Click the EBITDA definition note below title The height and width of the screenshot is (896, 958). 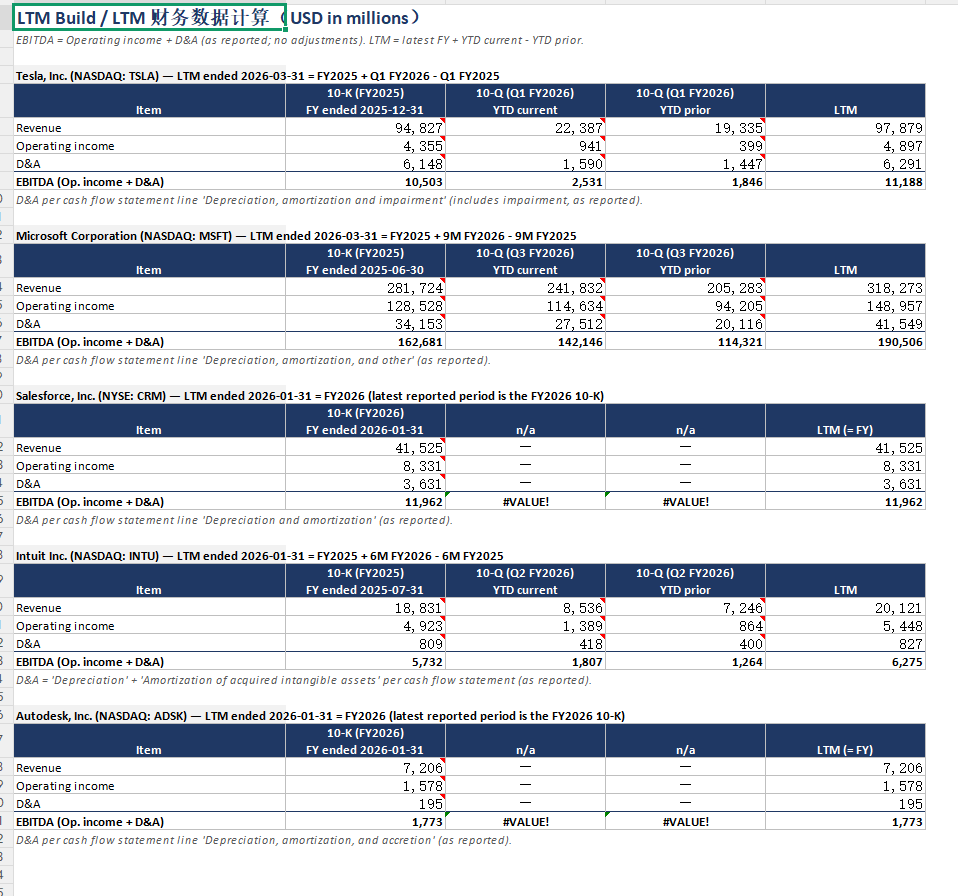click(x=299, y=40)
